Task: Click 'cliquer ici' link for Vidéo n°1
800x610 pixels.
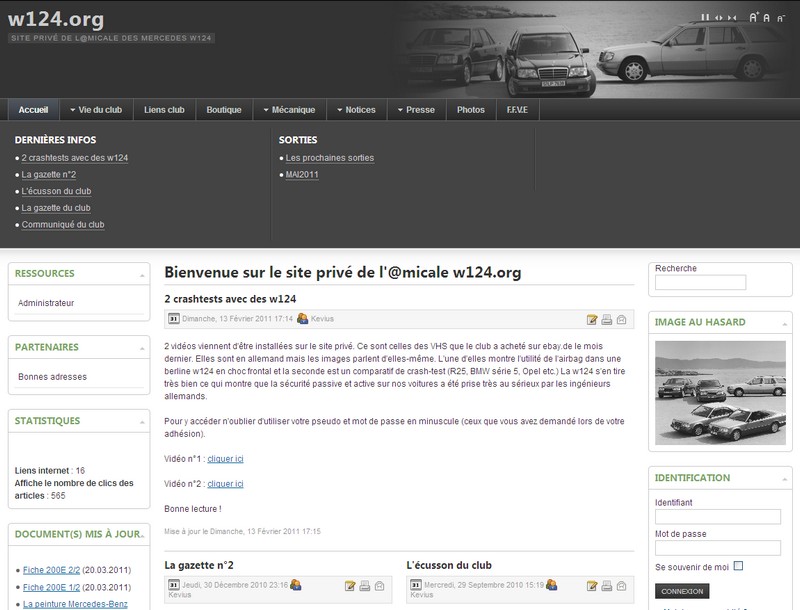Action: (226, 459)
